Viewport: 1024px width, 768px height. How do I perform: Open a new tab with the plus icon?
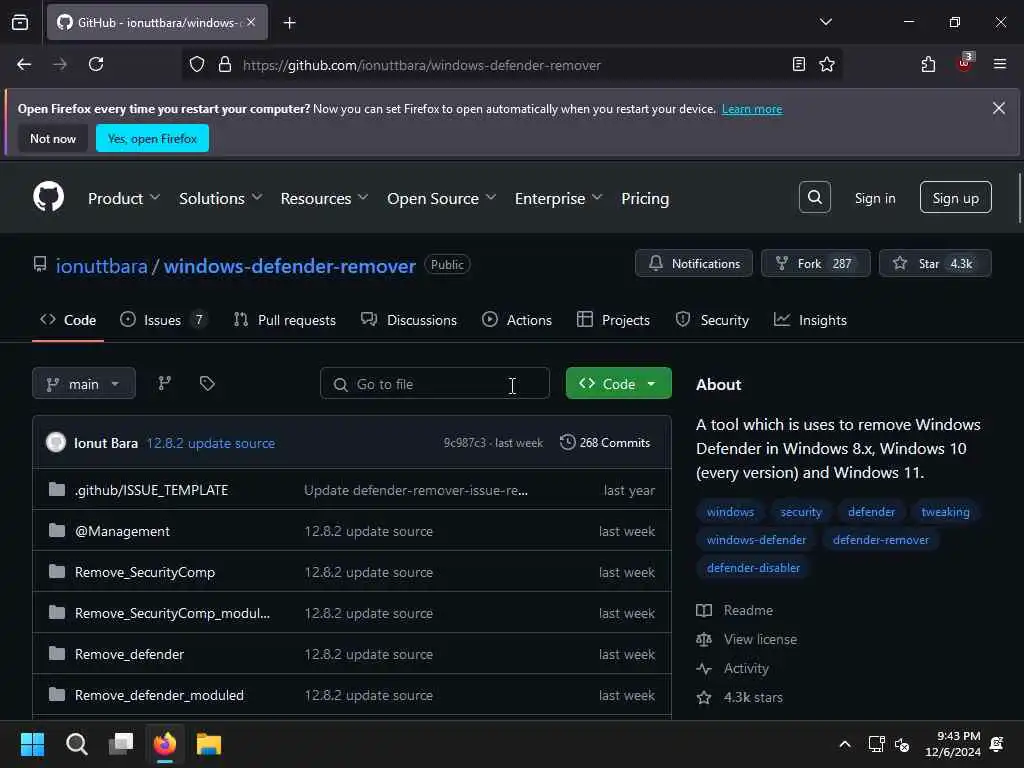pos(289,23)
